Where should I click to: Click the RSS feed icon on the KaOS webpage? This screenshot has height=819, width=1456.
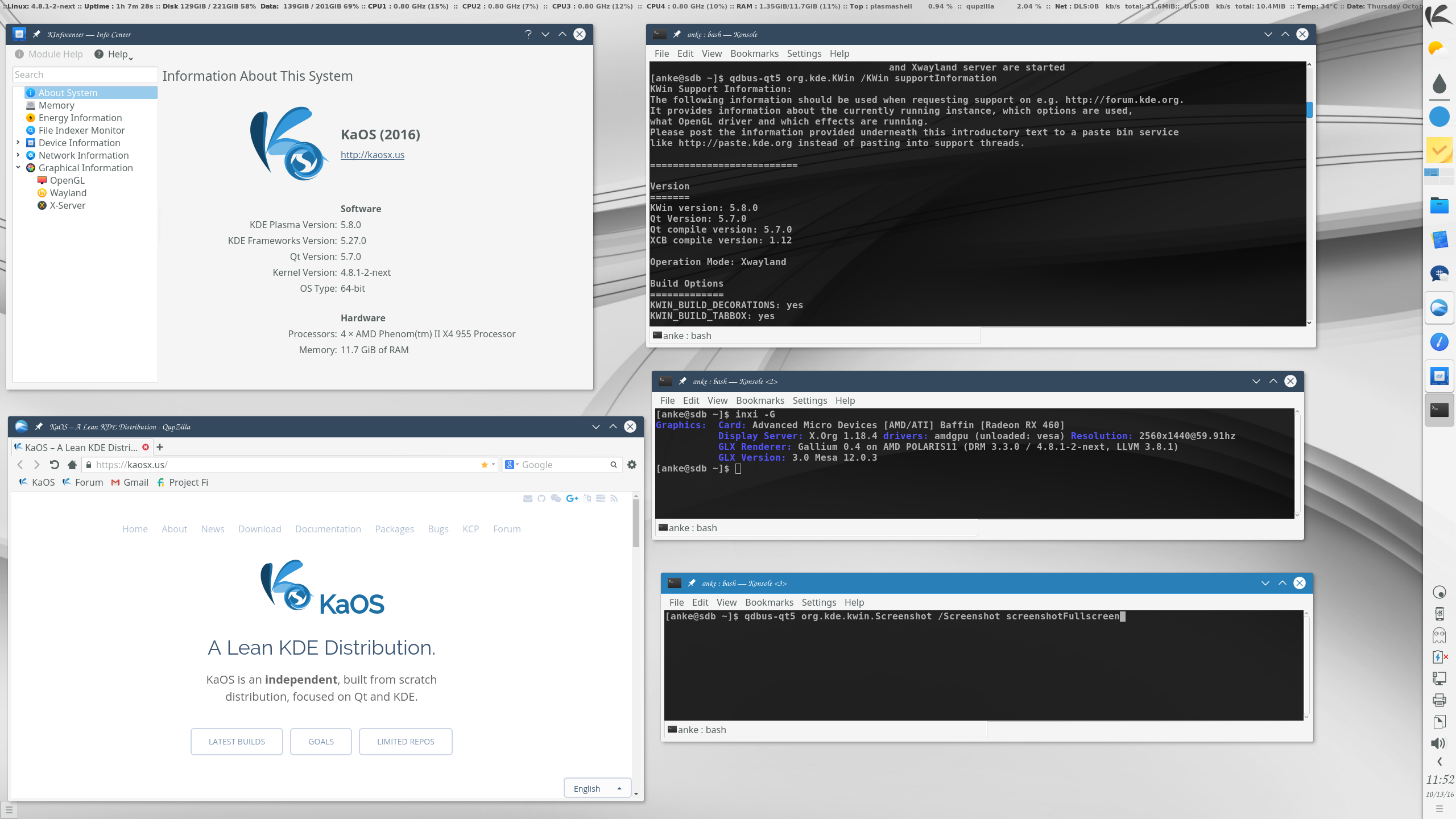pyautogui.click(x=614, y=498)
